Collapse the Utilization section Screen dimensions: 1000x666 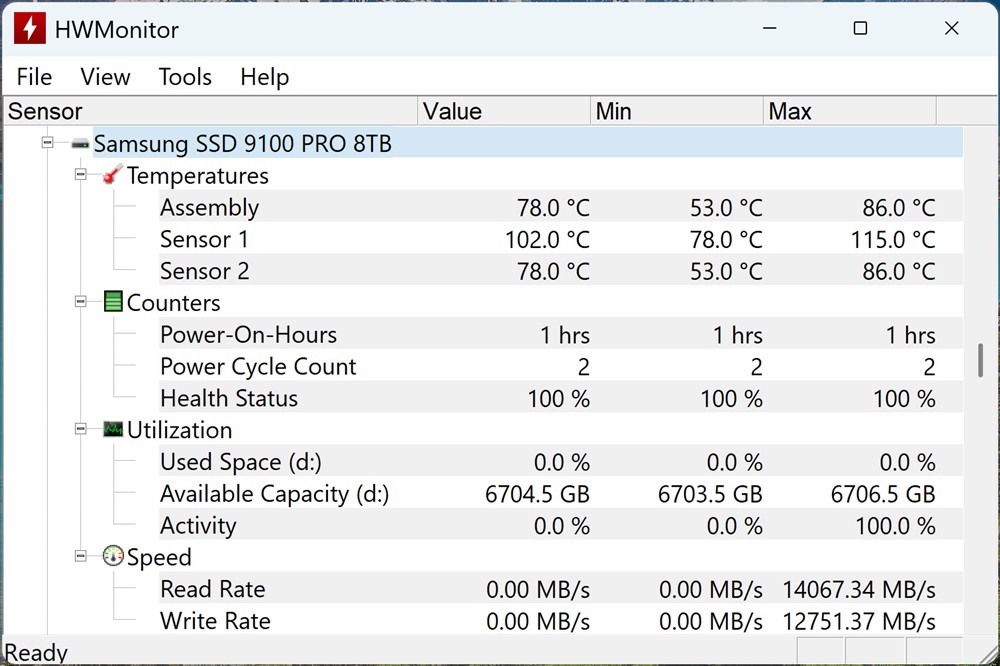click(79, 429)
